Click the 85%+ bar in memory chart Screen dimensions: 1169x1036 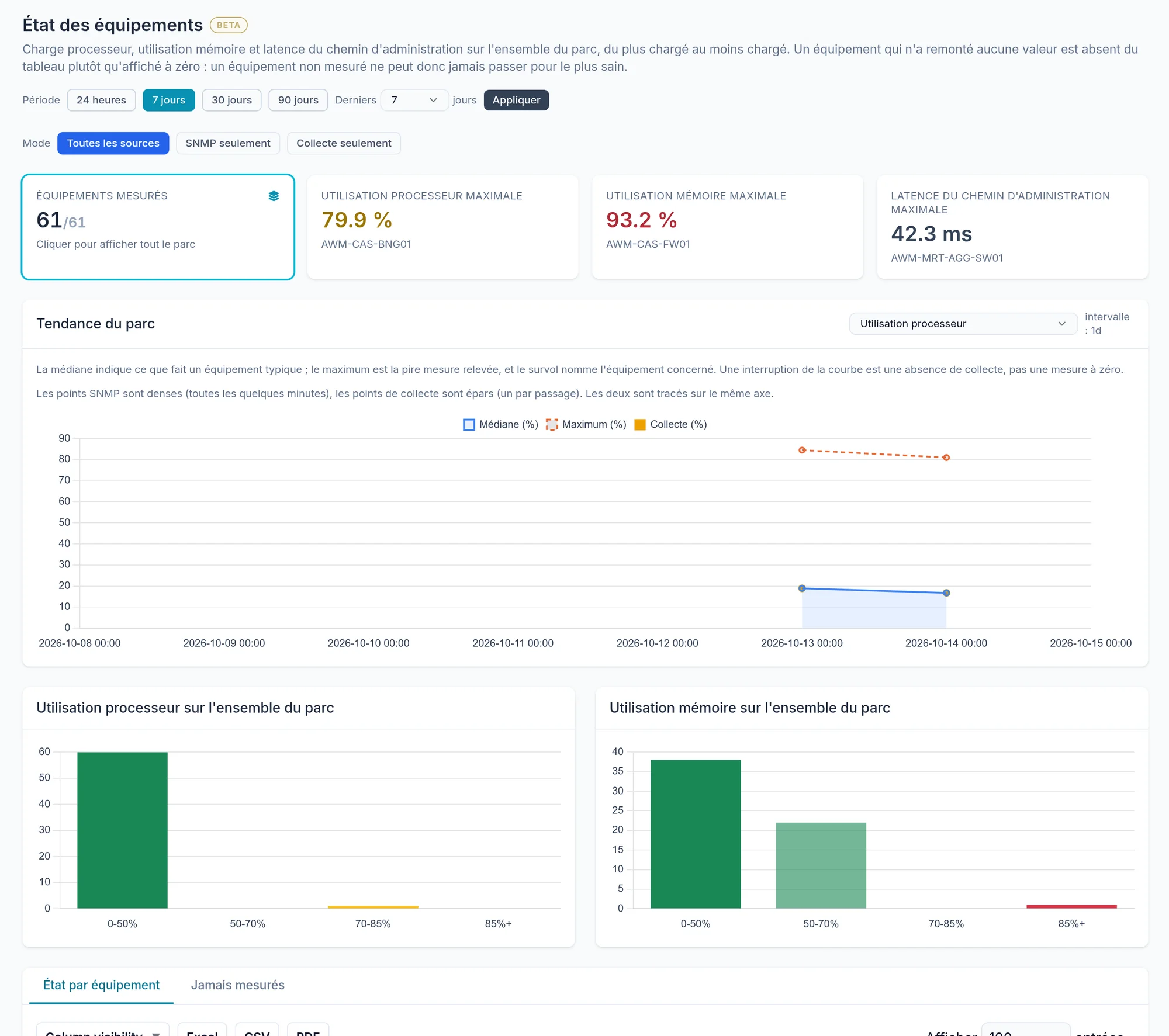click(1071, 906)
